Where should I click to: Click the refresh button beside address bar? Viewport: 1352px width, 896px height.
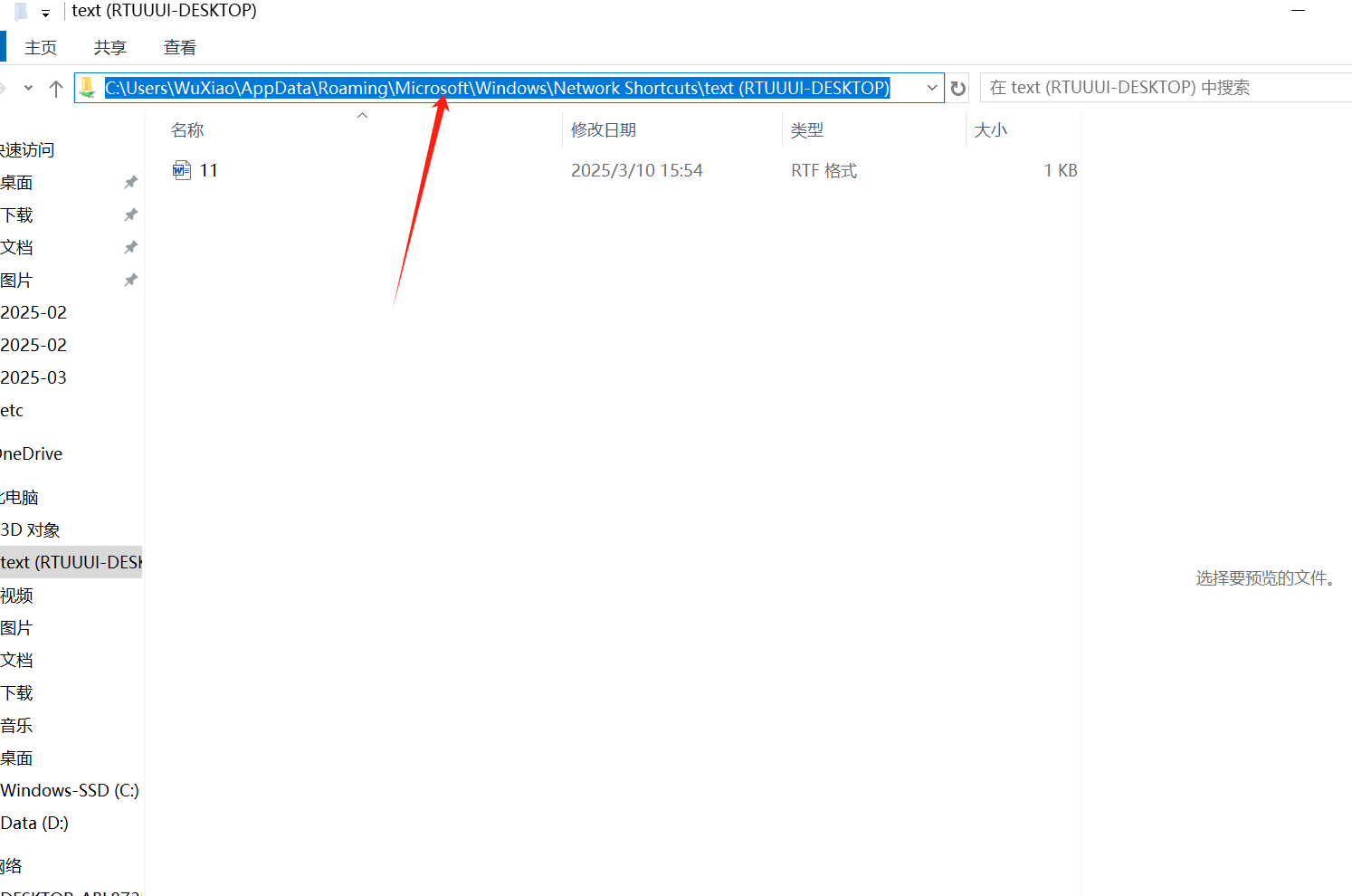pos(958,88)
